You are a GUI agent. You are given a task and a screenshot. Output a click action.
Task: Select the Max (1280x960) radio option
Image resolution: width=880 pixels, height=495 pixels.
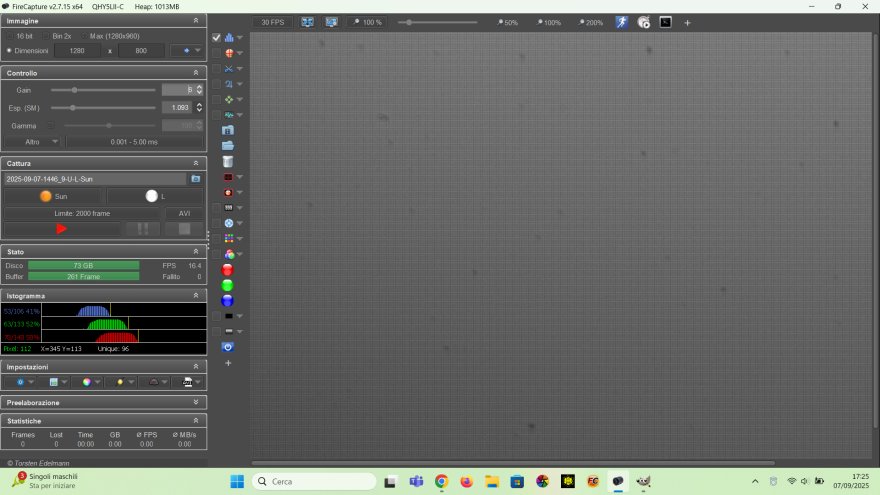pos(84,36)
